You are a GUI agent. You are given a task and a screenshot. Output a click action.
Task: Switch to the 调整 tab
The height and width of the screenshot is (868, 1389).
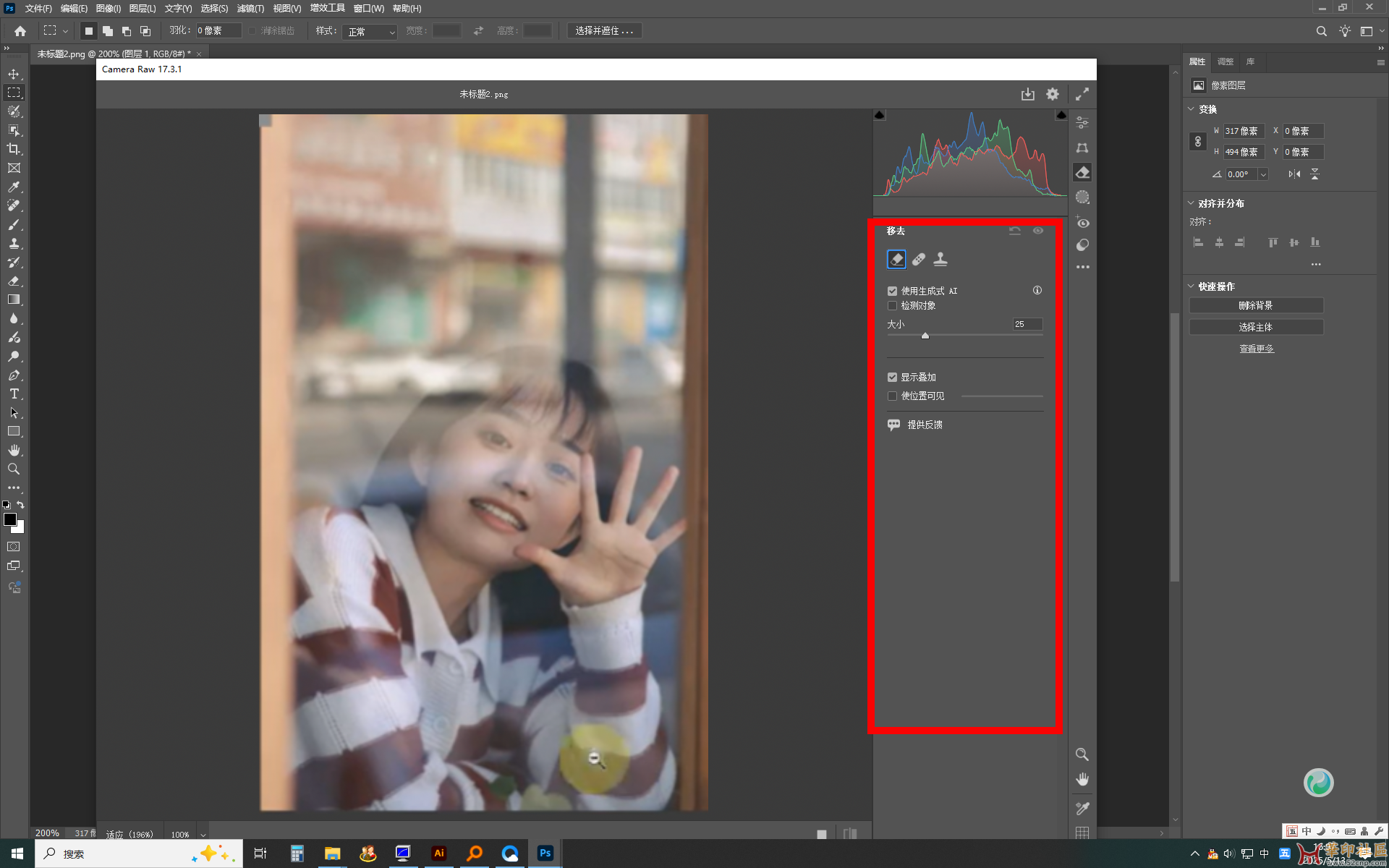click(1225, 61)
